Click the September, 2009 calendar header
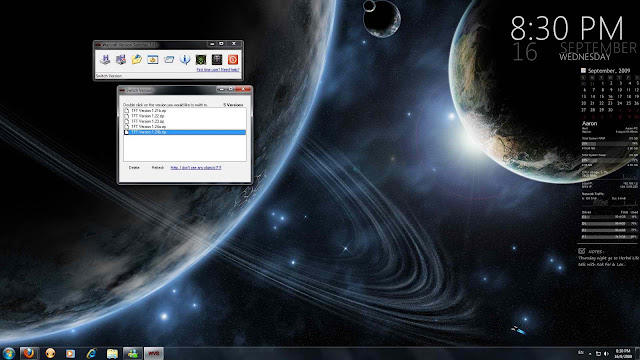 (609, 71)
